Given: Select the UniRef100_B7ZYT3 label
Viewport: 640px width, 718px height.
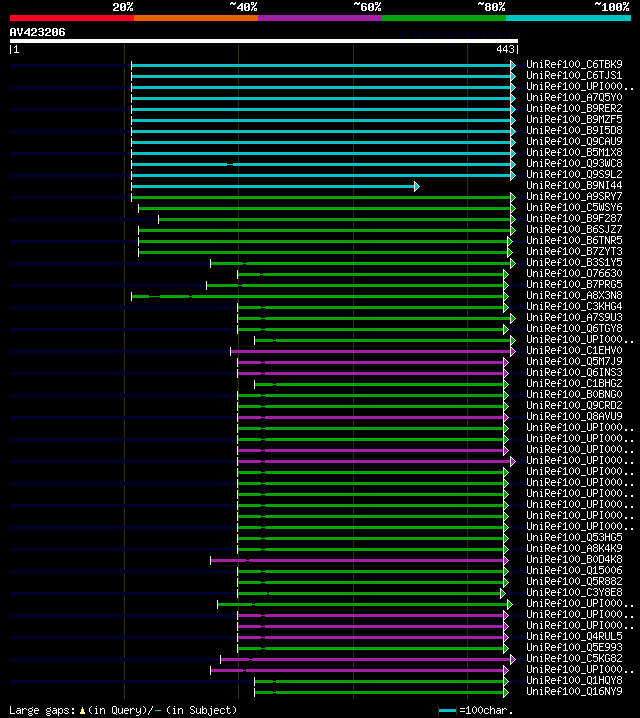Looking at the screenshot, I should [x=574, y=251].
